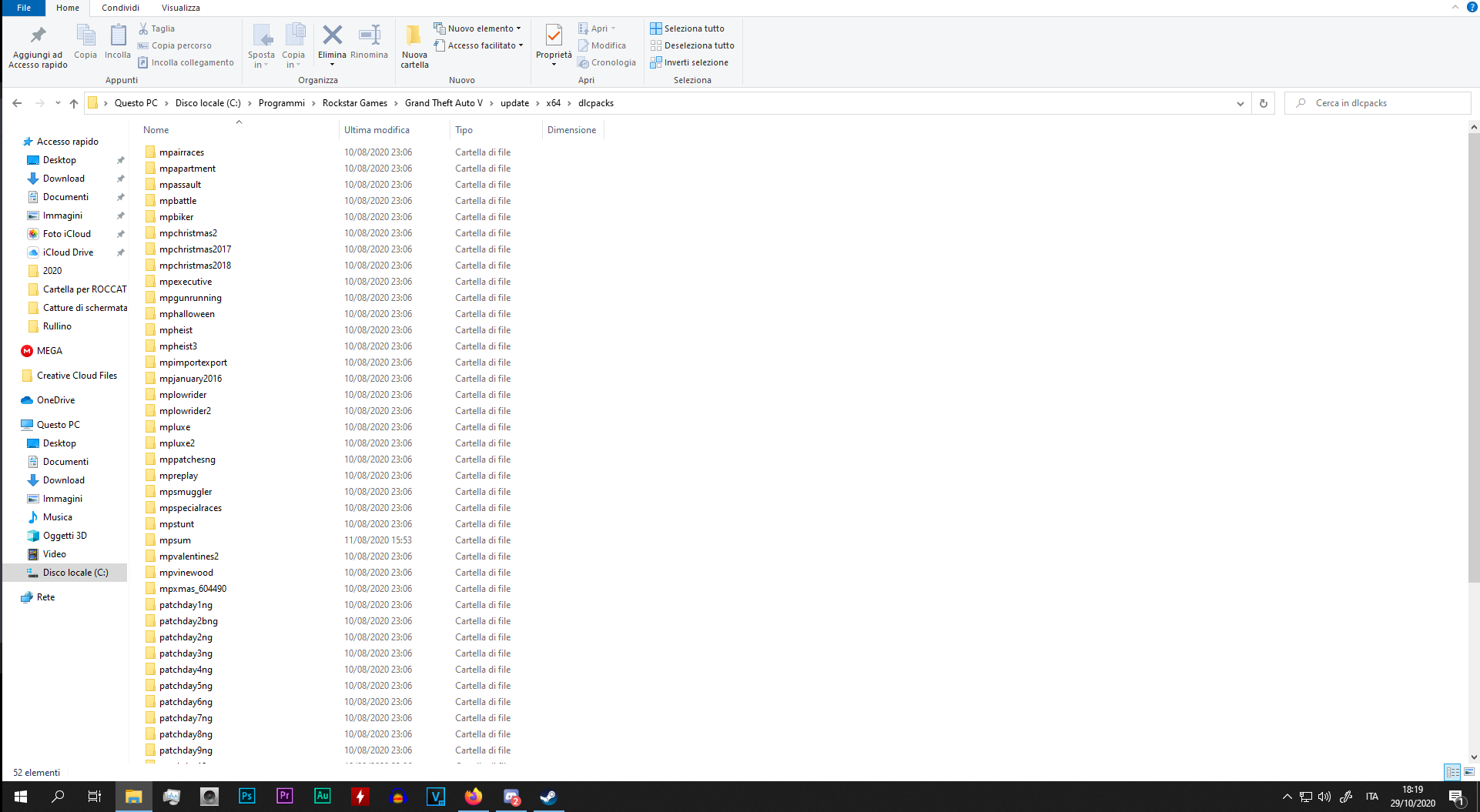The height and width of the screenshot is (812, 1480).
Task: Switch to large icons view in status bar
Action: click(1469, 772)
